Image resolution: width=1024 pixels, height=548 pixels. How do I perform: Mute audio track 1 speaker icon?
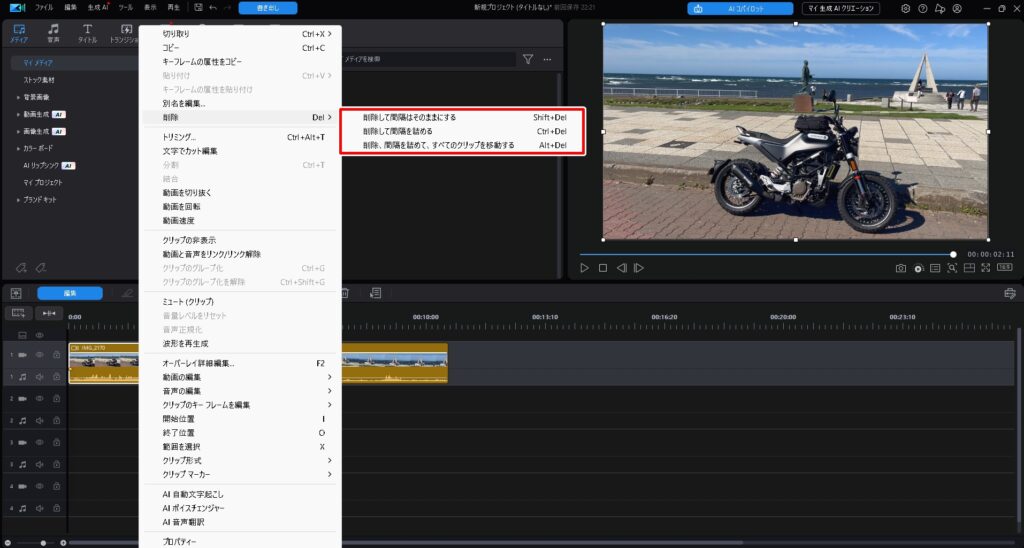click(x=39, y=377)
